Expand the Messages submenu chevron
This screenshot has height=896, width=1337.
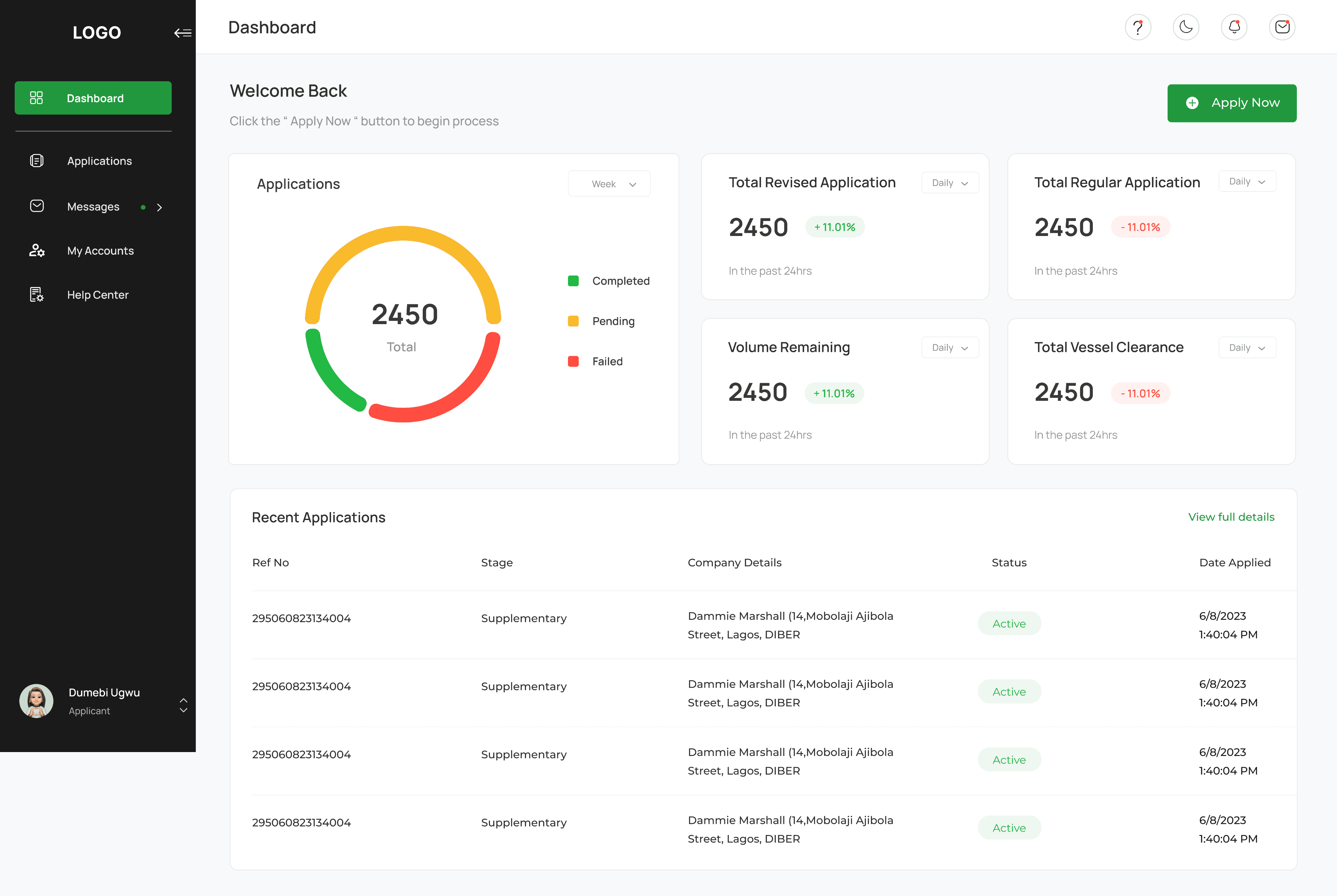pos(159,207)
